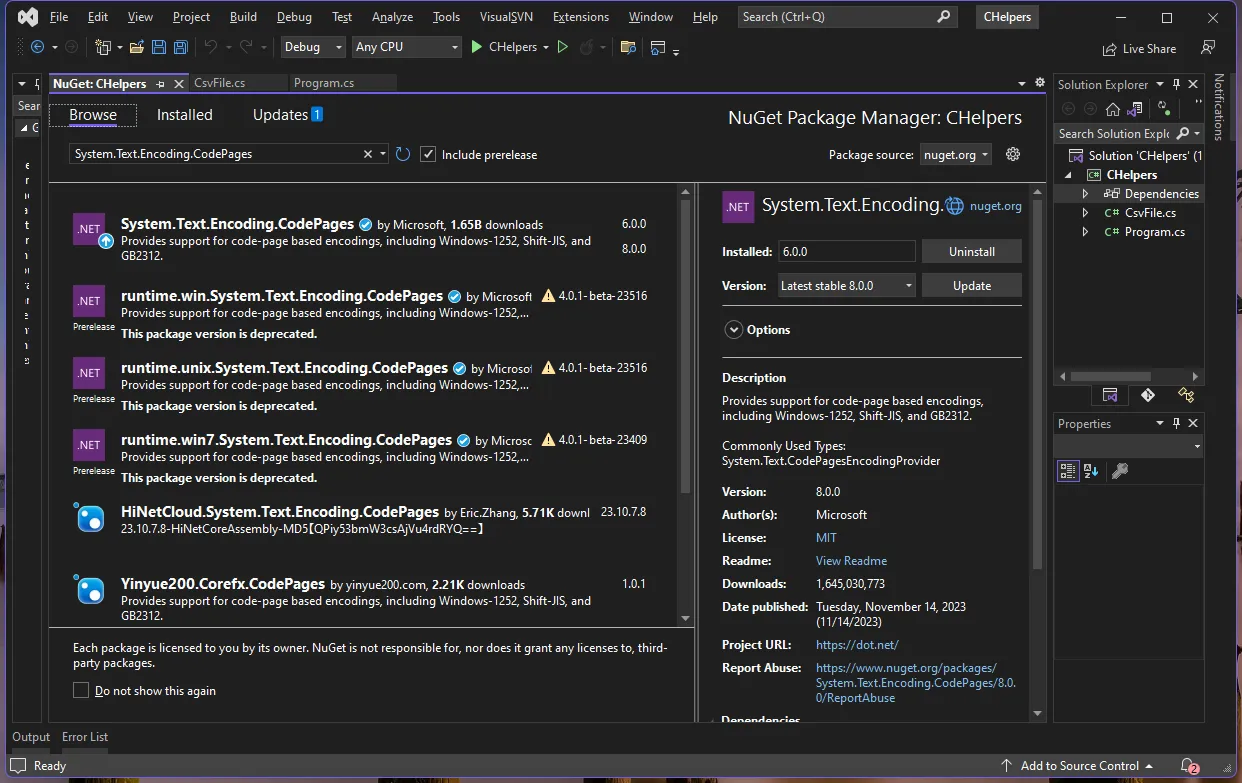Expand the Dependencies tree node

click(1086, 194)
